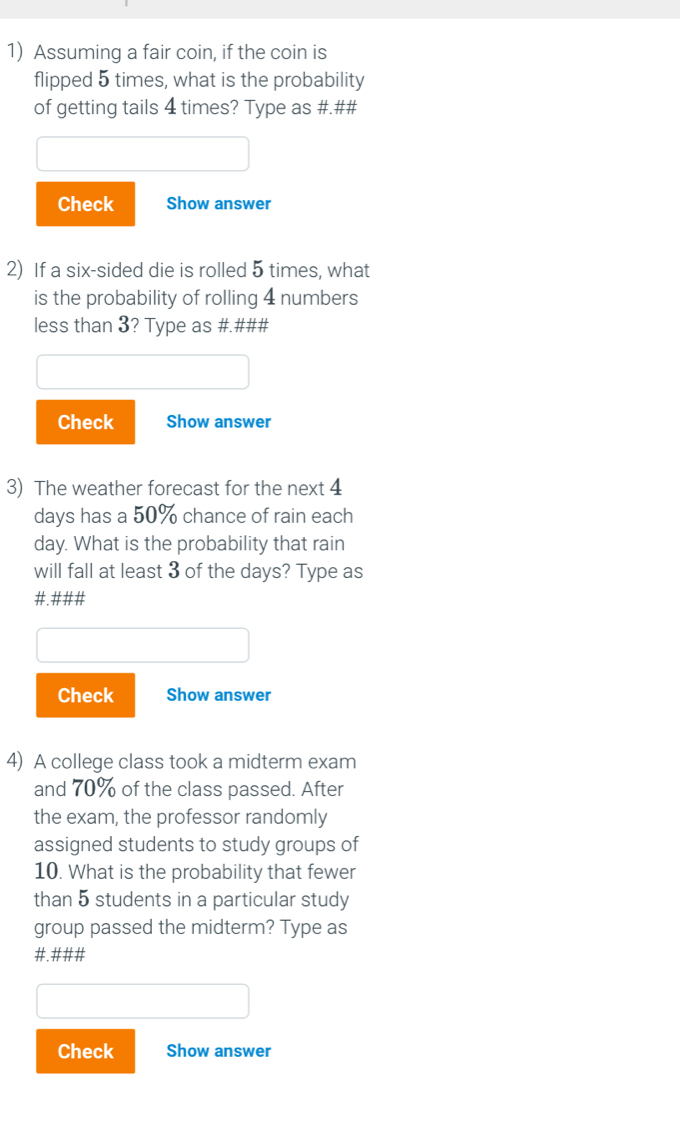Reveal solution to the dice probability problem
Image resolution: width=680 pixels, height=1121 pixels.
click(x=218, y=421)
